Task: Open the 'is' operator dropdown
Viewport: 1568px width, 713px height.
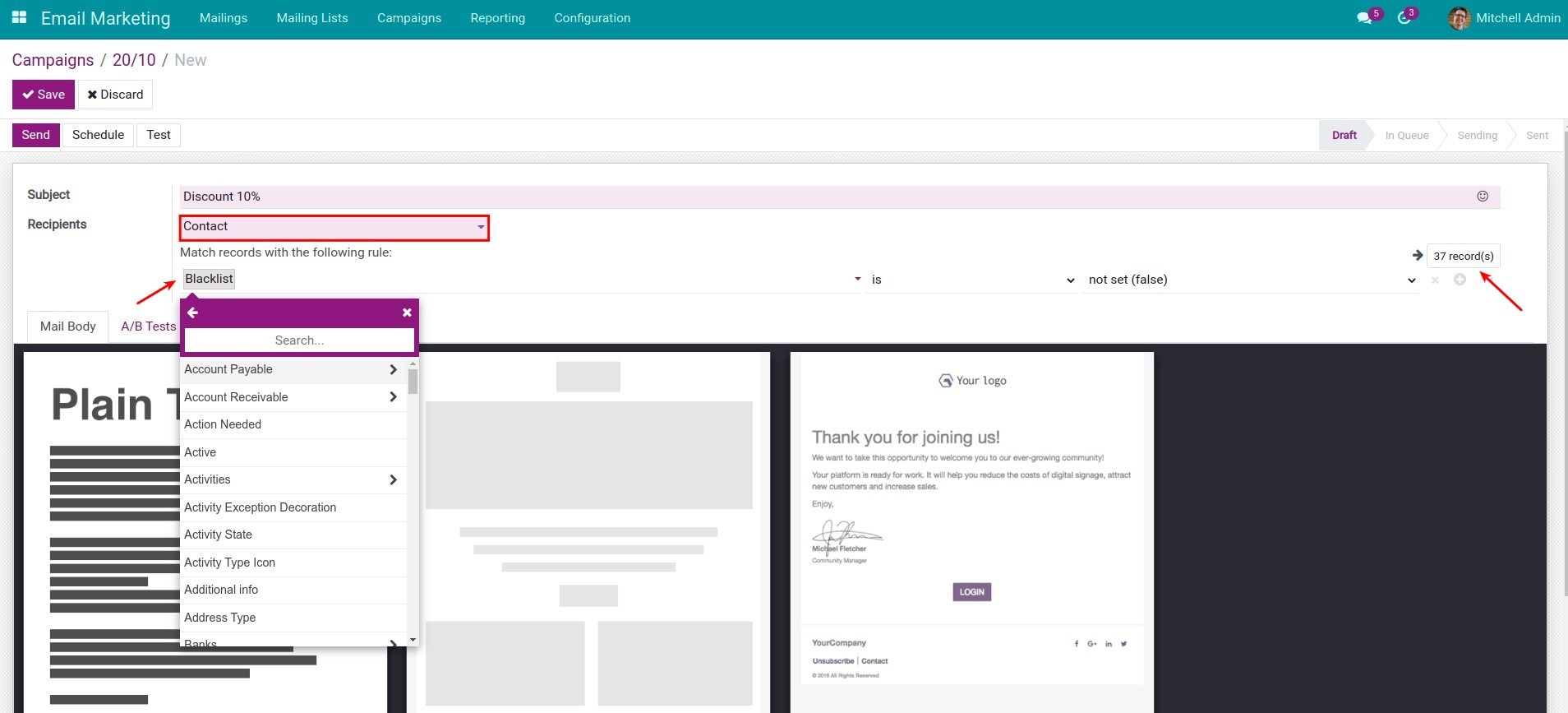Action: (972, 280)
